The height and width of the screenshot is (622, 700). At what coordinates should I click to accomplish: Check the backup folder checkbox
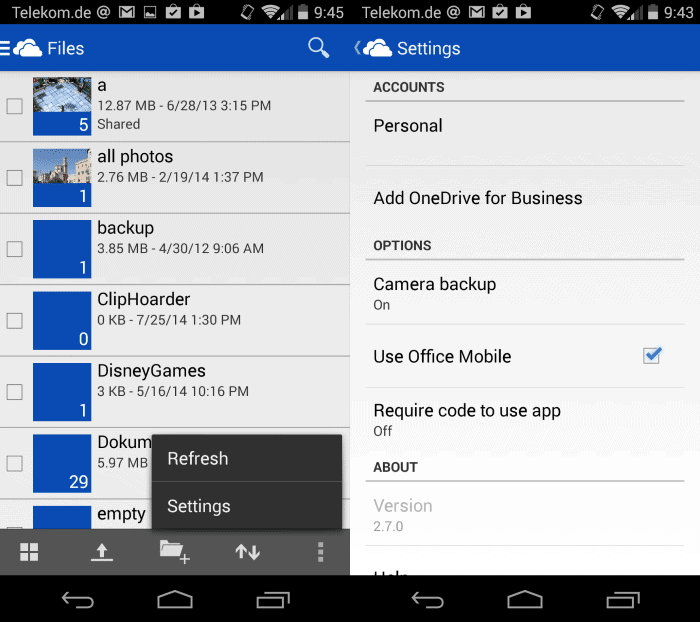(x=15, y=249)
